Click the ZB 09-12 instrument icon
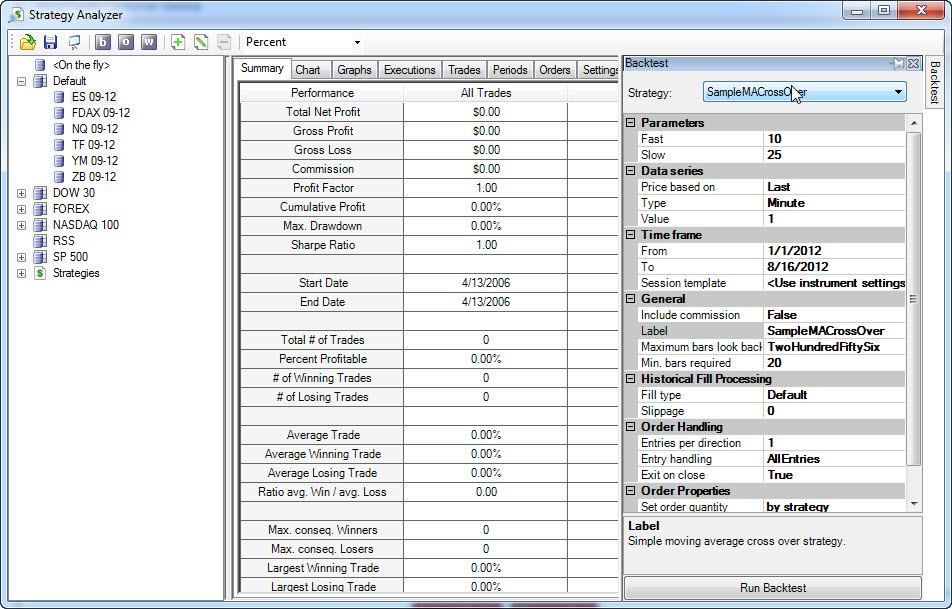The image size is (952, 609). click(59, 177)
